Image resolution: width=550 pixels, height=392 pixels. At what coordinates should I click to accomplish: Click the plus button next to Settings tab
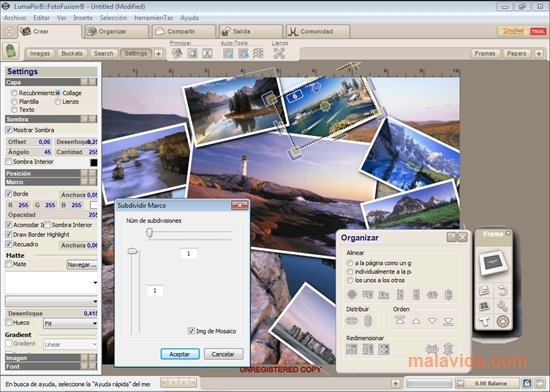click(x=158, y=54)
